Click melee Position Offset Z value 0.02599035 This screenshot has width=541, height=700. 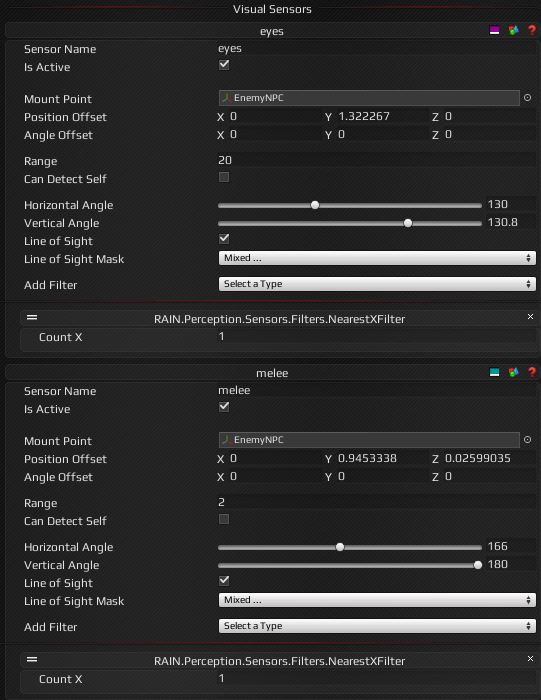(x=489, y=458)
